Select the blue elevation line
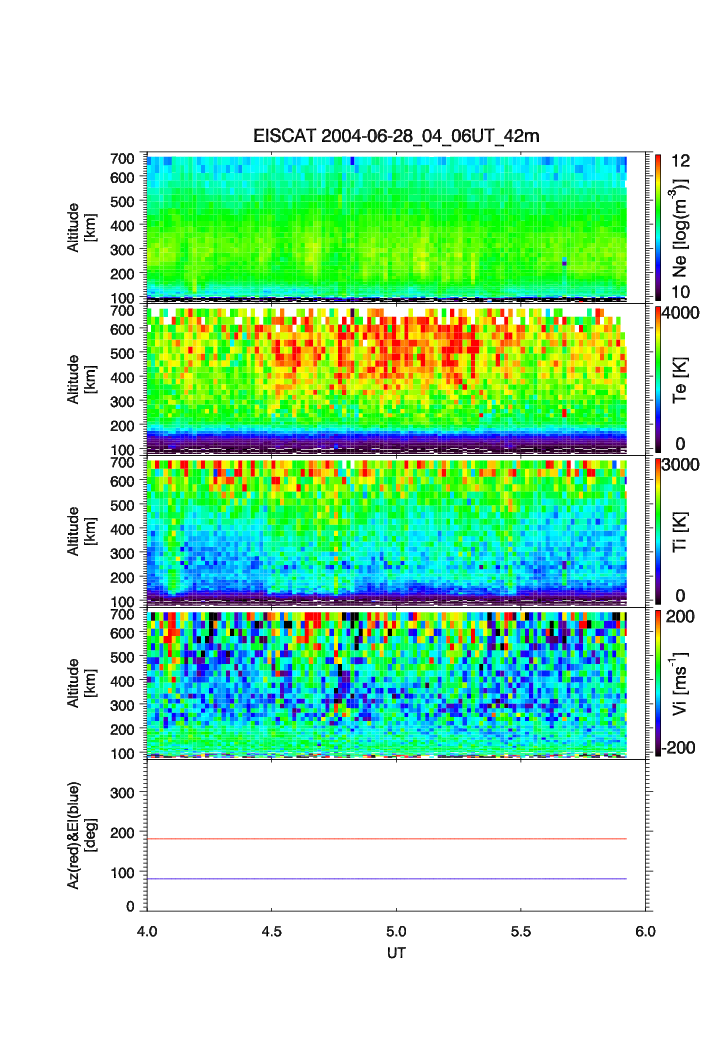The image size is (708, 1063). click(387, 879)
